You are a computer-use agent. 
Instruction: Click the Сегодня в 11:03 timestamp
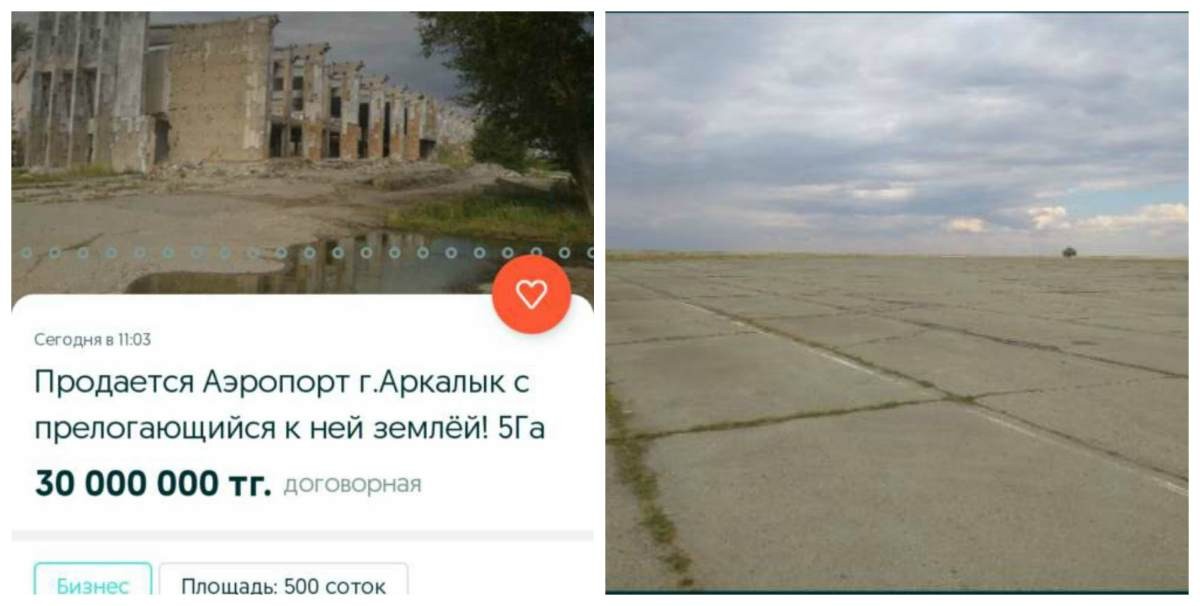[x=92, y=339]
